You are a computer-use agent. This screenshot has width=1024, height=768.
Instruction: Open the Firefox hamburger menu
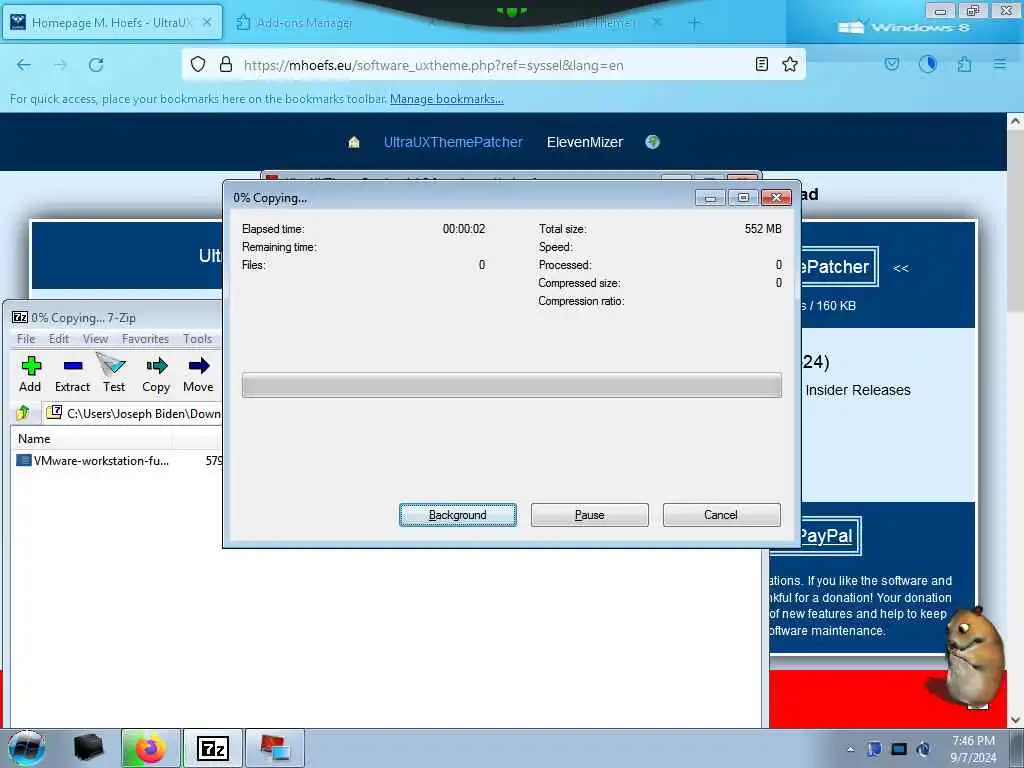[1000, 64]
